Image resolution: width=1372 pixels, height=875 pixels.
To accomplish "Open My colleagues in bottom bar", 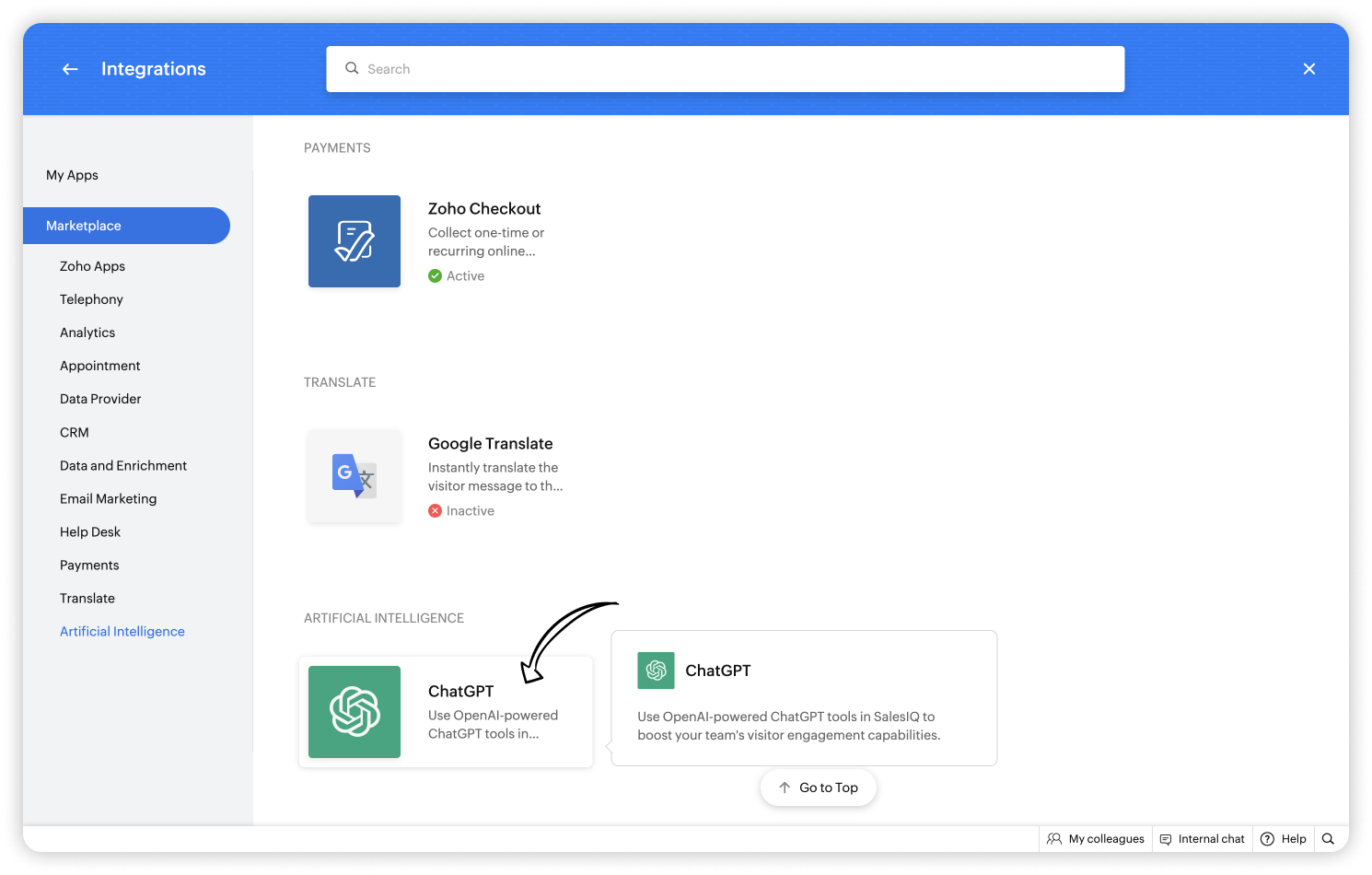I will tap(1096, 839).
